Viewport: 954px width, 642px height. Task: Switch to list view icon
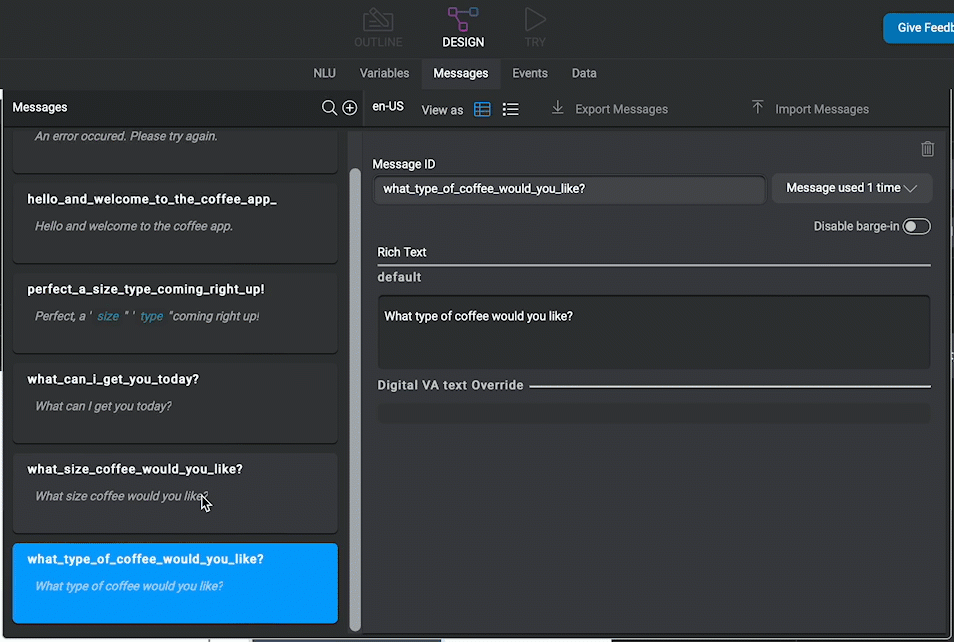point(510,110)
